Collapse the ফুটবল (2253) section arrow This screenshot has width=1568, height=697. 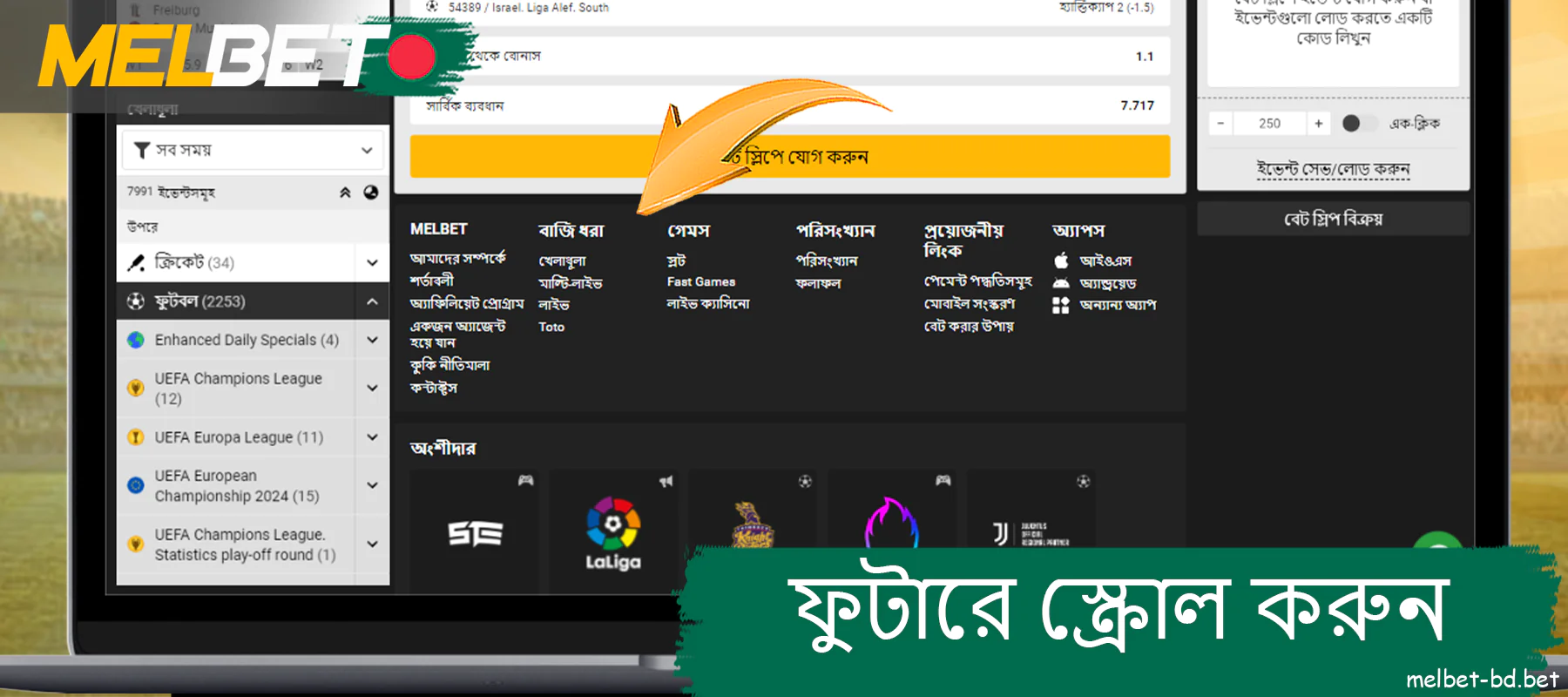372,301
